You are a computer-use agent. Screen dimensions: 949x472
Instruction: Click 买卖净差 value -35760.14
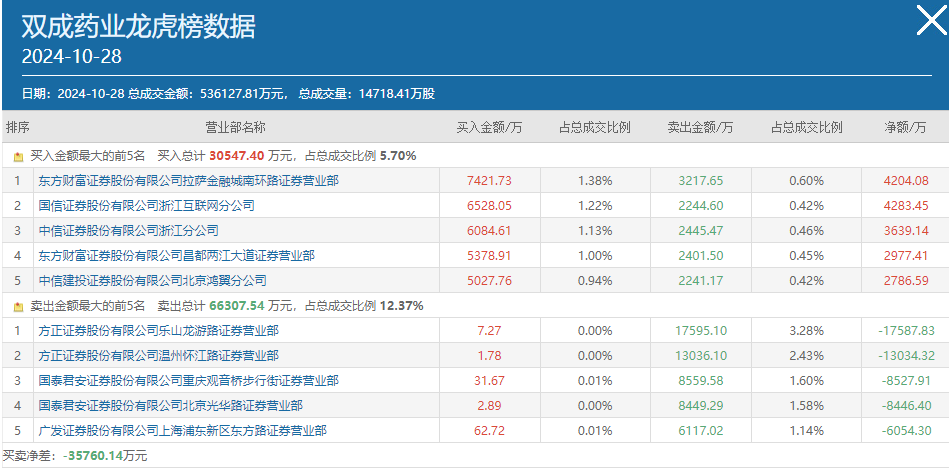pyautogui.click(x=93, y=456)
